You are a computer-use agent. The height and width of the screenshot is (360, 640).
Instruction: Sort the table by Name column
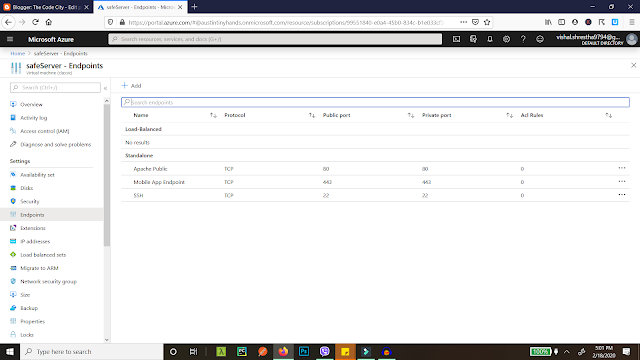click(213, 116)
